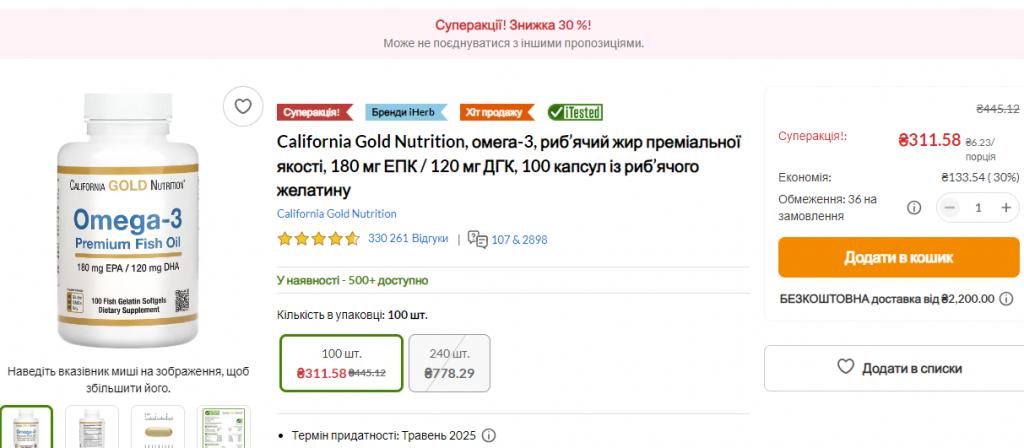
Task: Select the softgel capsule thumbnail
Action: point(157,427)
